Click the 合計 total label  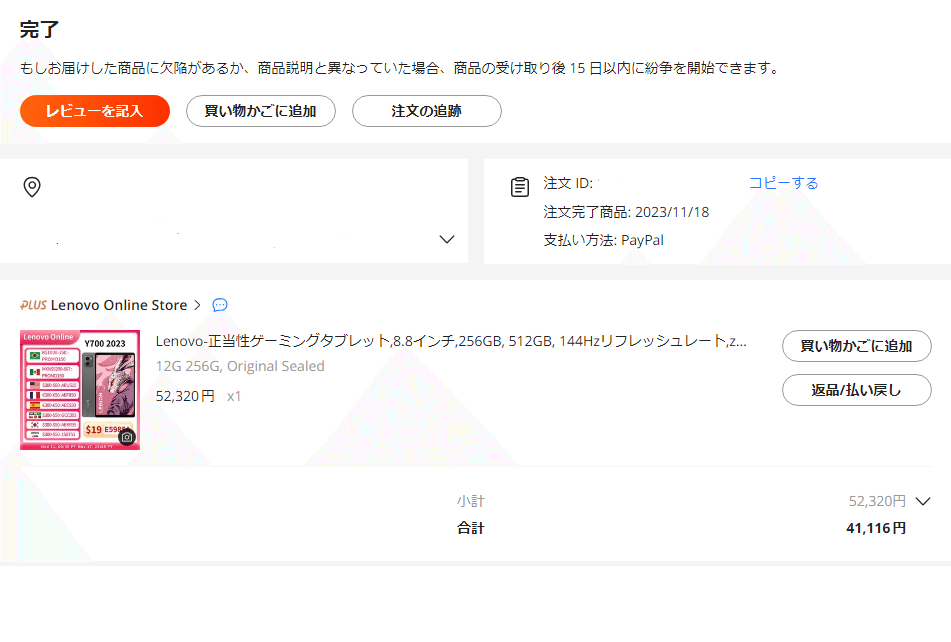[x=471, y=528]
